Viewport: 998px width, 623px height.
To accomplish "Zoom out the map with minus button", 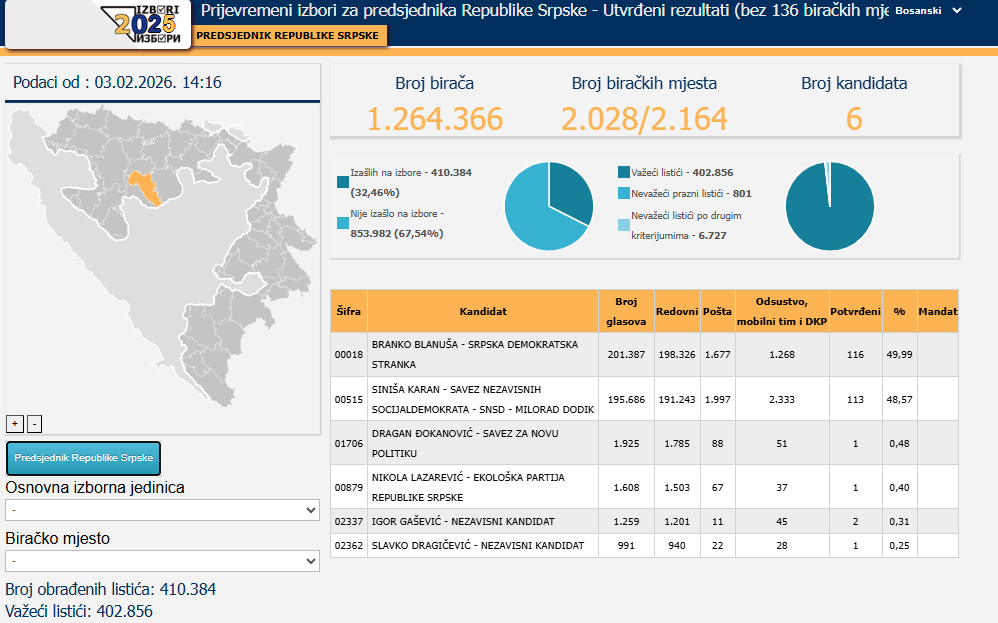I will [34, 423].
